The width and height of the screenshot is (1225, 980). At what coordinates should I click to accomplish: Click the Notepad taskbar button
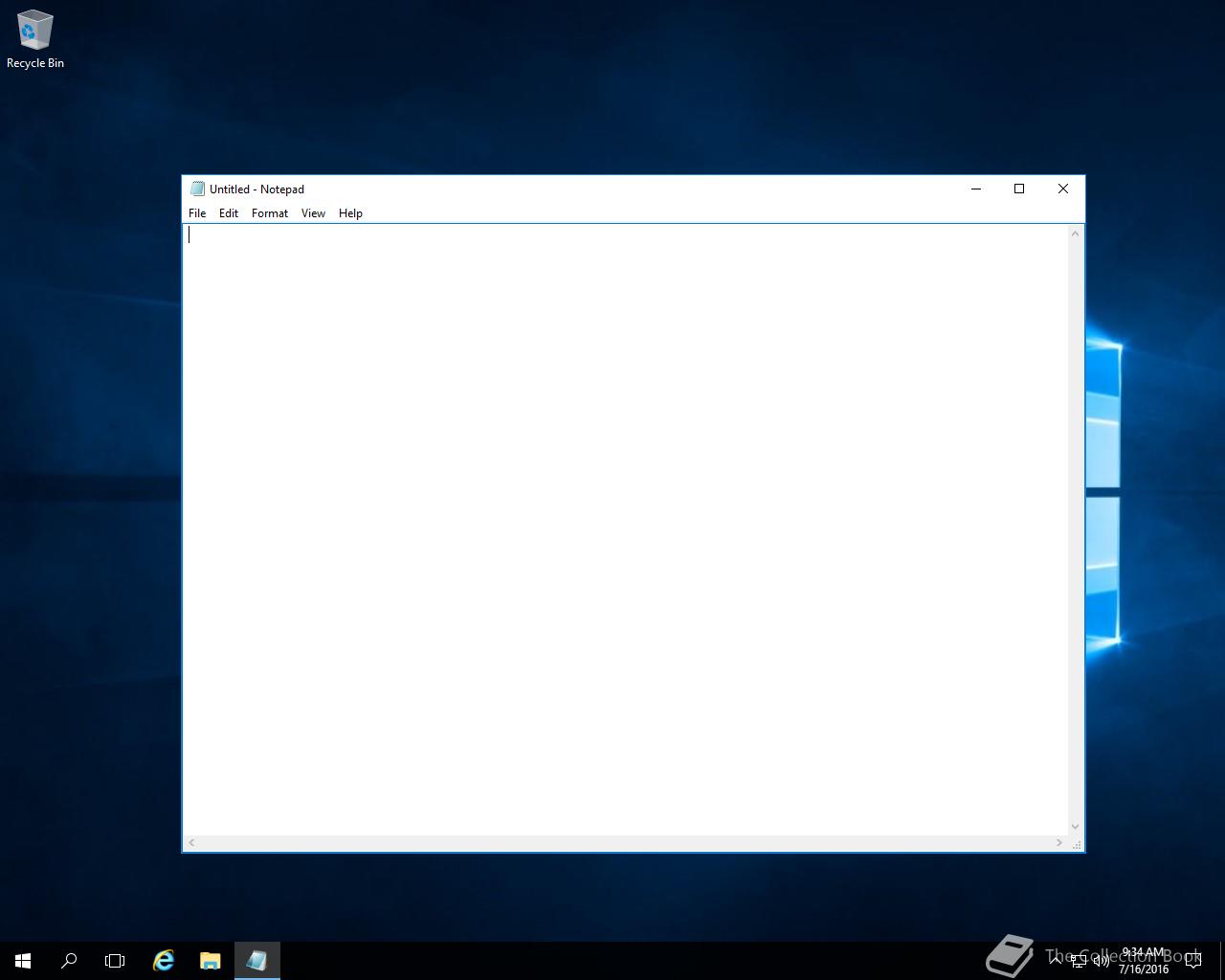pyautogui.click(x=256, y=961)
